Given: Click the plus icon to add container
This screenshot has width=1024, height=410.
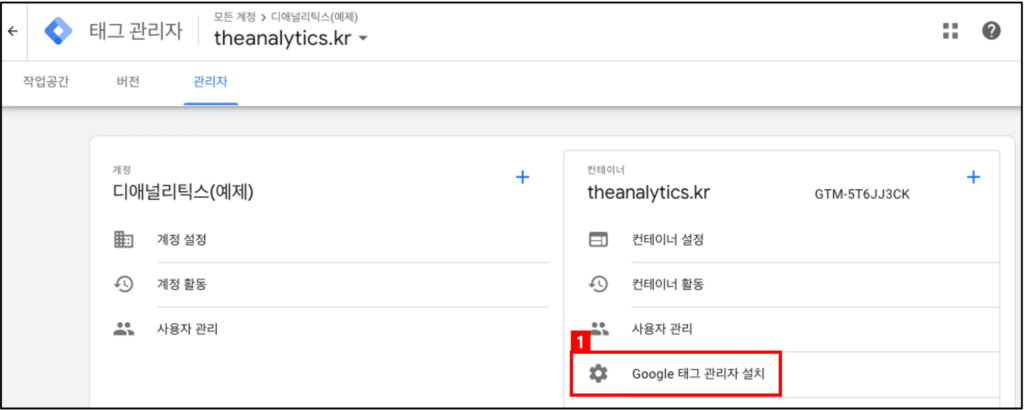Looking at the screenshot, I should click(973, 177).
